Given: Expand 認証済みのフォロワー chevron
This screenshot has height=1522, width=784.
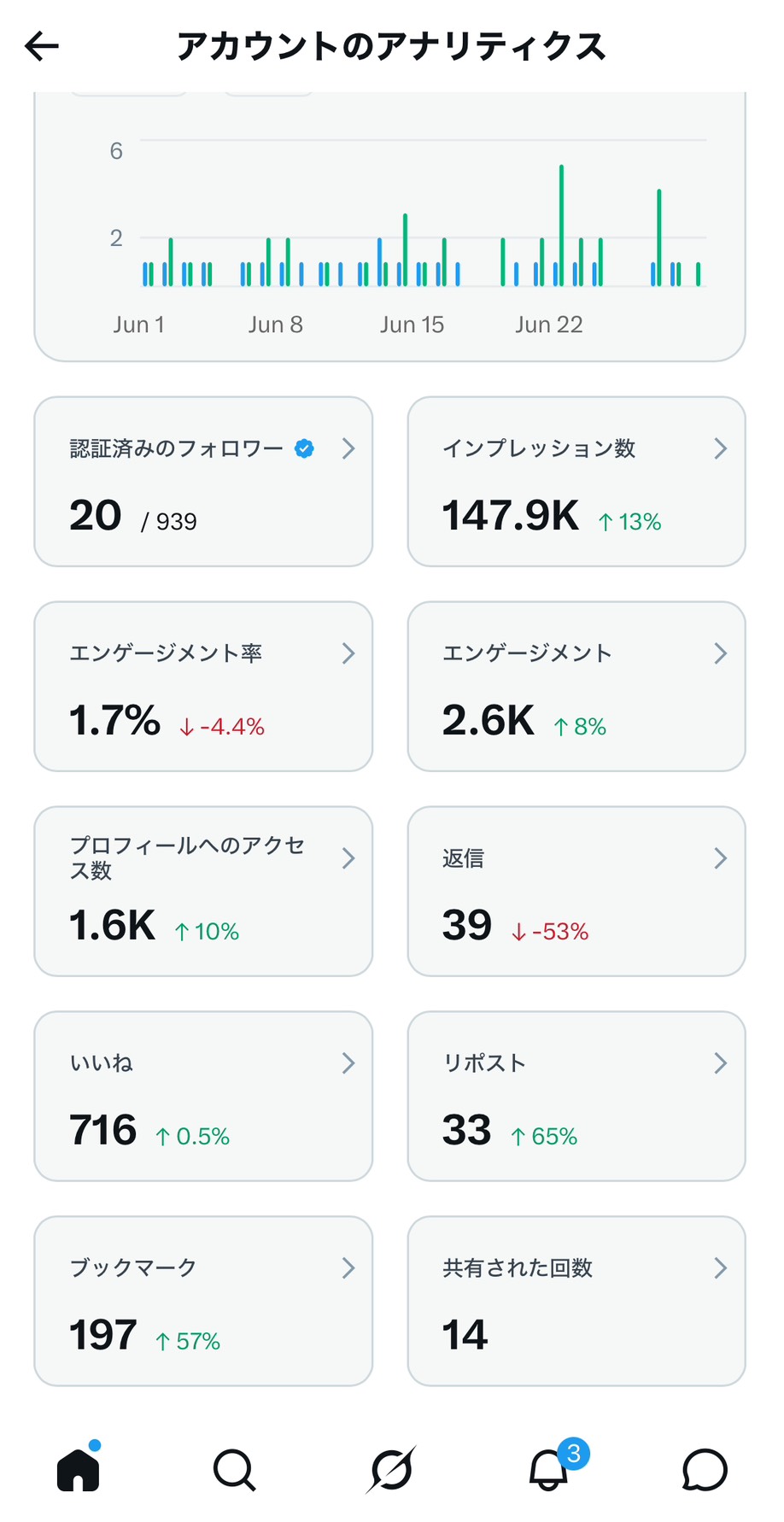Looking at the screenshot, I should click(x=348, y=448).
